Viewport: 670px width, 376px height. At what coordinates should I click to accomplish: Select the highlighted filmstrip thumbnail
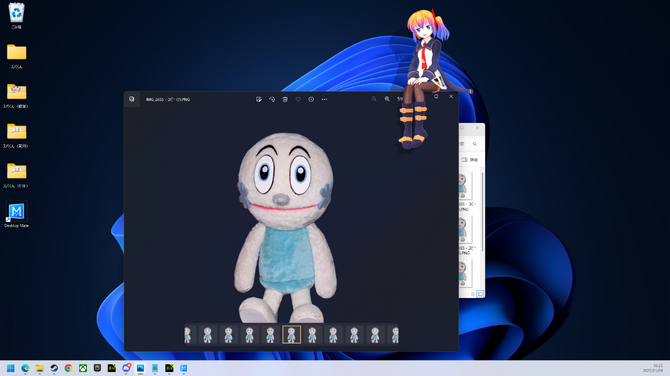[291, 335]
